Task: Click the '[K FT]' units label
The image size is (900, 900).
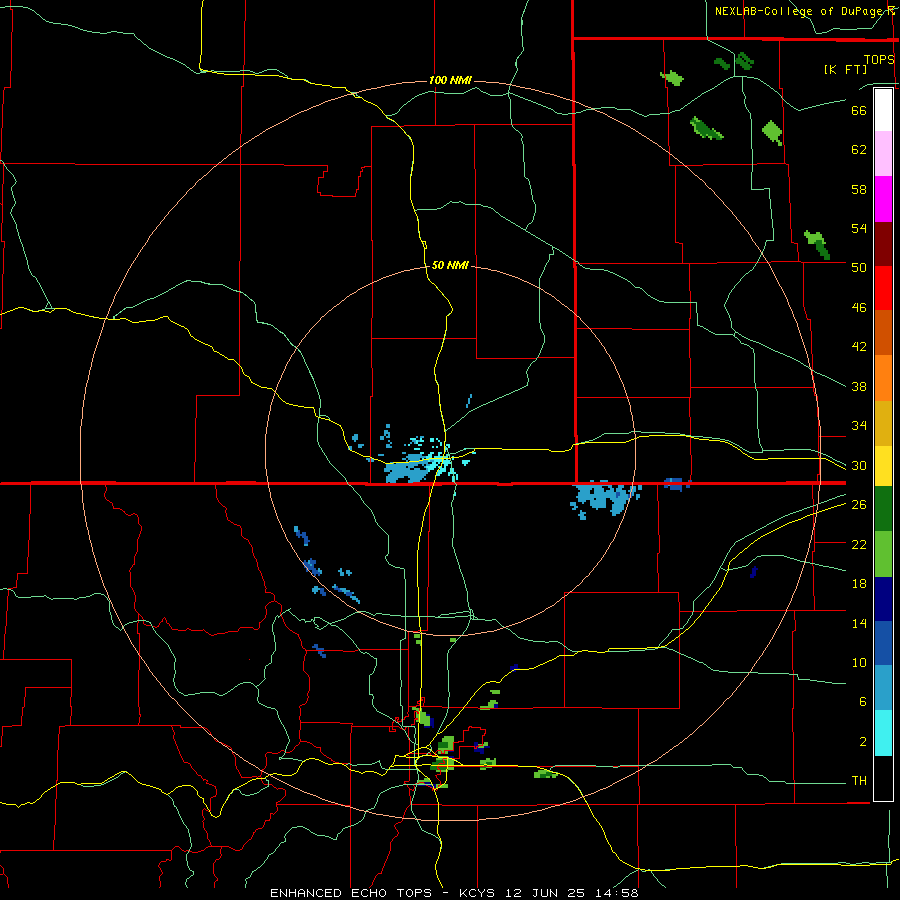Action: [x=845, y=70]
